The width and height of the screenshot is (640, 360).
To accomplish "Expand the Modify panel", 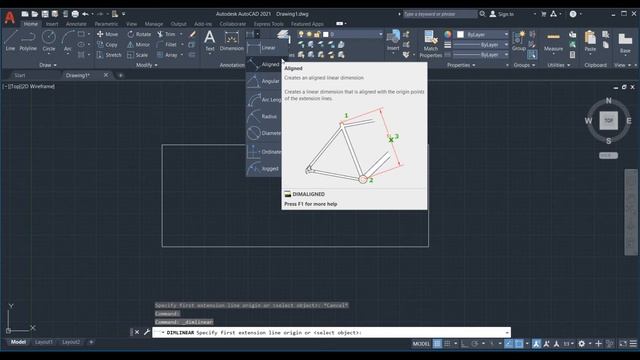I will click(147, 65).
